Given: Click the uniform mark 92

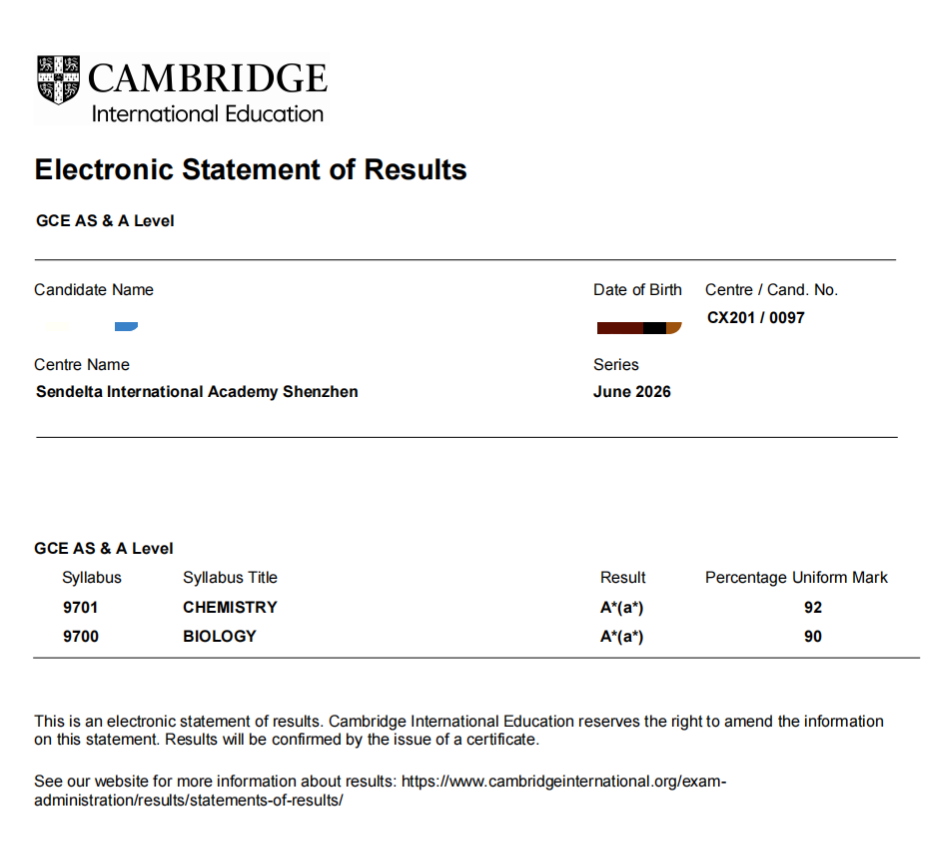Looking at the screenshot, I should click(x=813, y=608).
